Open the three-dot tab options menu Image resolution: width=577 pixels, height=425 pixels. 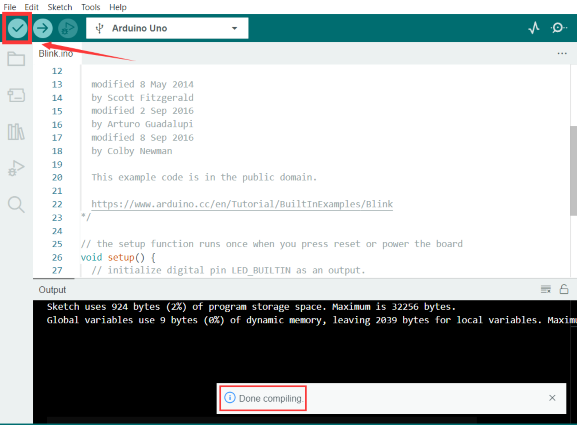pos(562,53)
